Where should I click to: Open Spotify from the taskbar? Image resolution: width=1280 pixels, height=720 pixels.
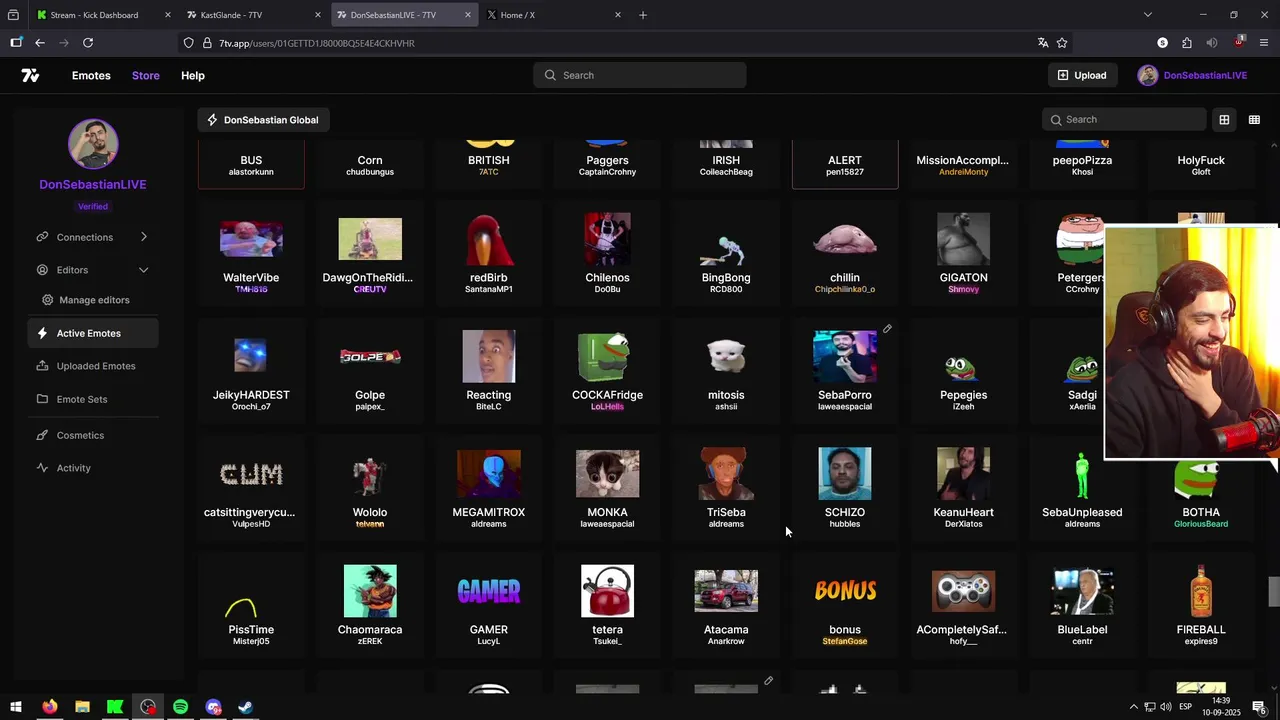coord(180,707)
